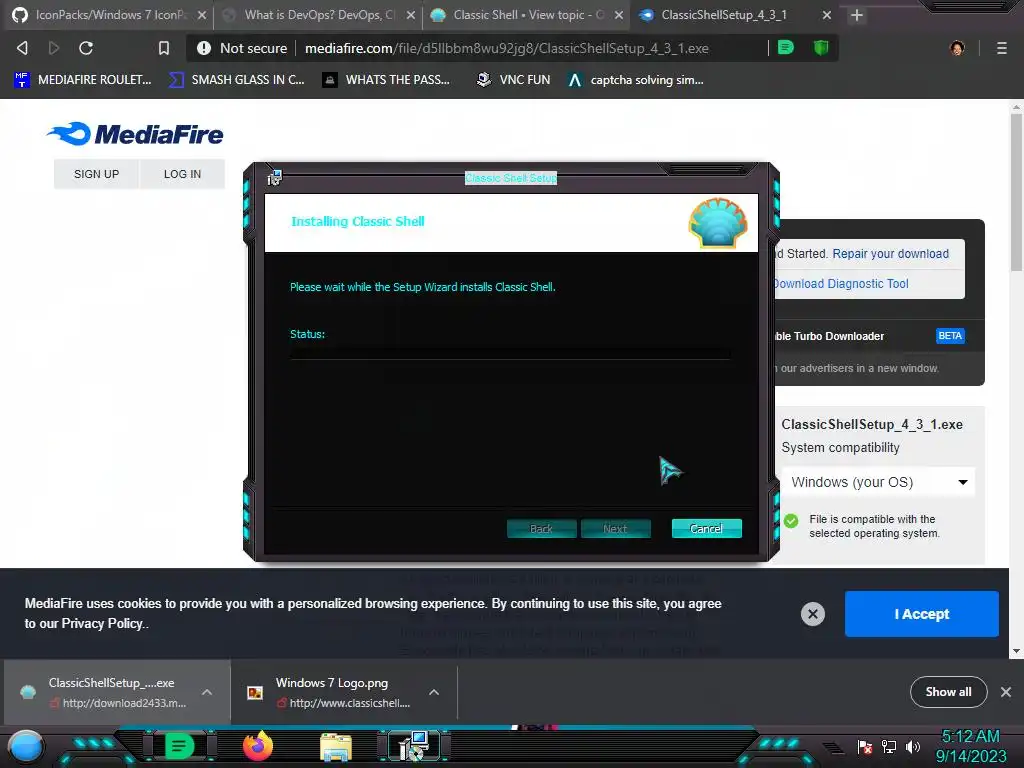Click the taskbar clock showing 5:12 AM
The image size is (1024, 768).
tap(970, 746)
